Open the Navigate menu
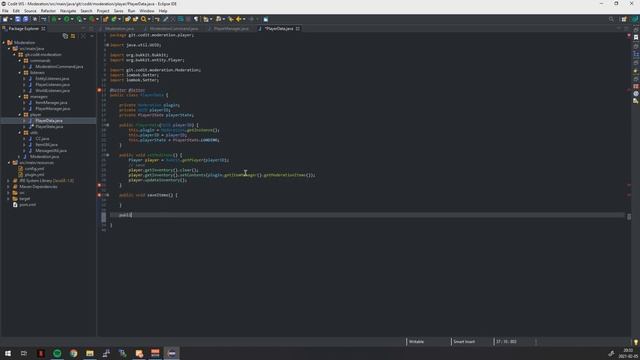 click(68, 11)
